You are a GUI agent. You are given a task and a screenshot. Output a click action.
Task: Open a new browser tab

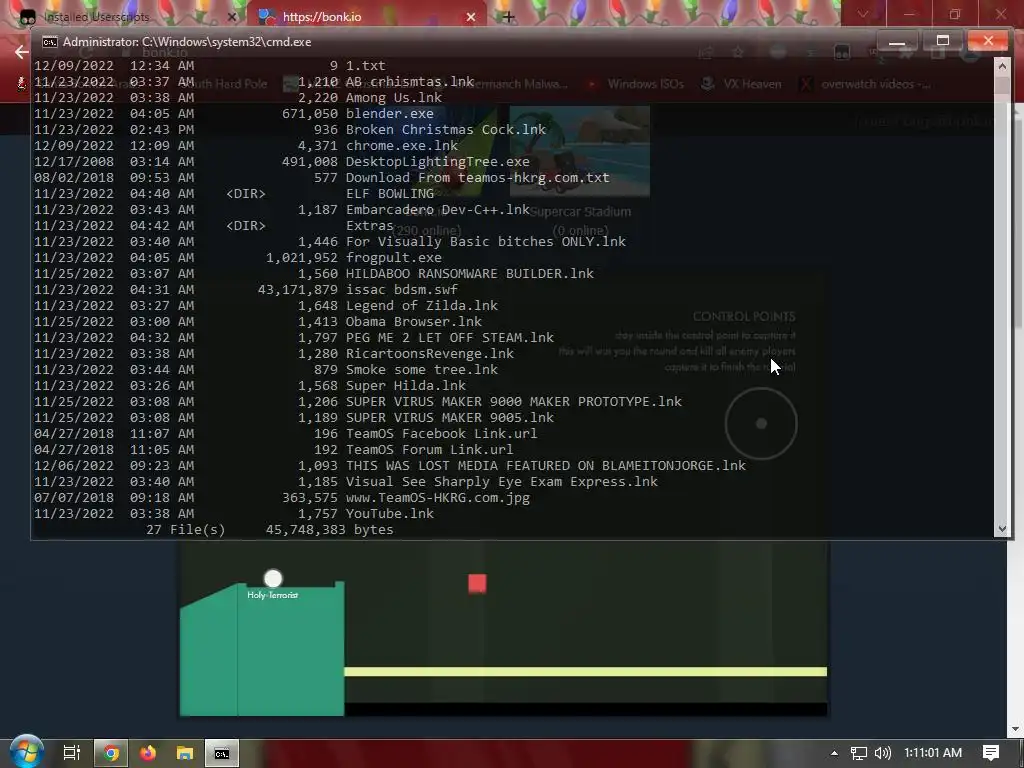pyautogui.click(x=509, y=17)
